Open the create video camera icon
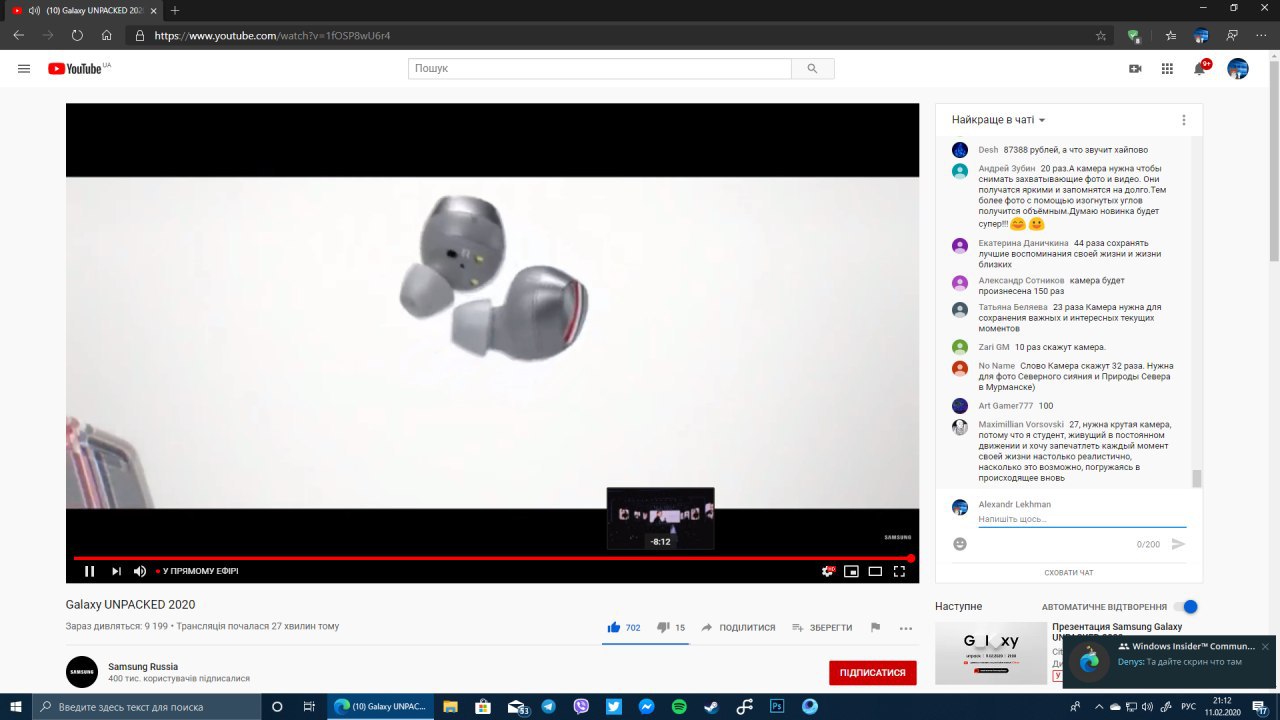1280x720 pixels. point(1135,69)
